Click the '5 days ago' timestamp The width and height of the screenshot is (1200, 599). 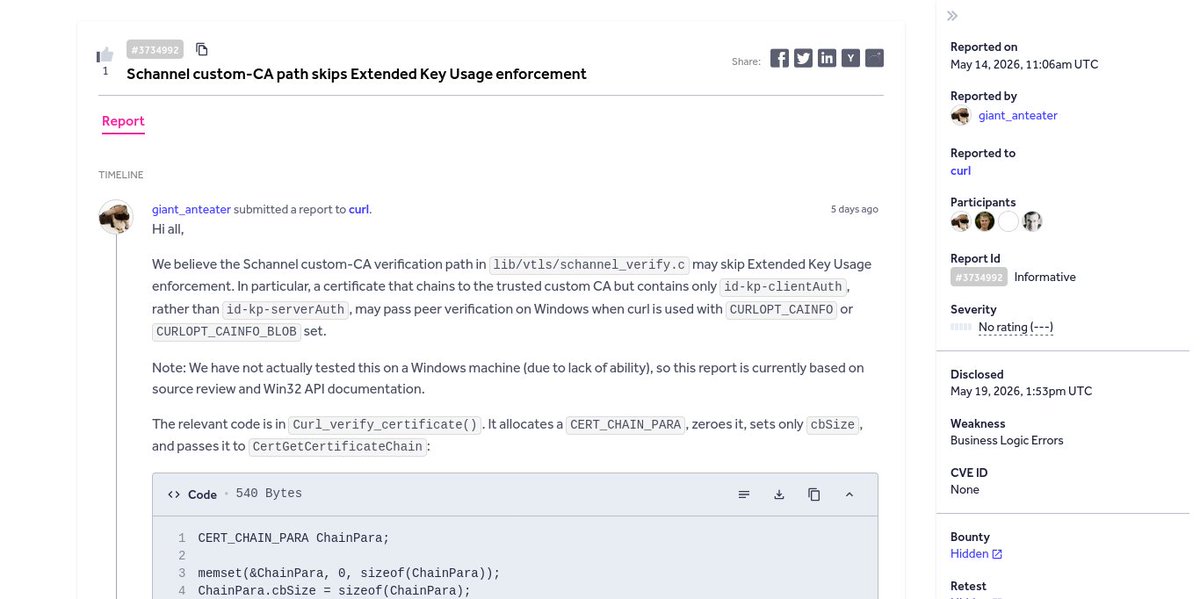(x=854, y=209)
